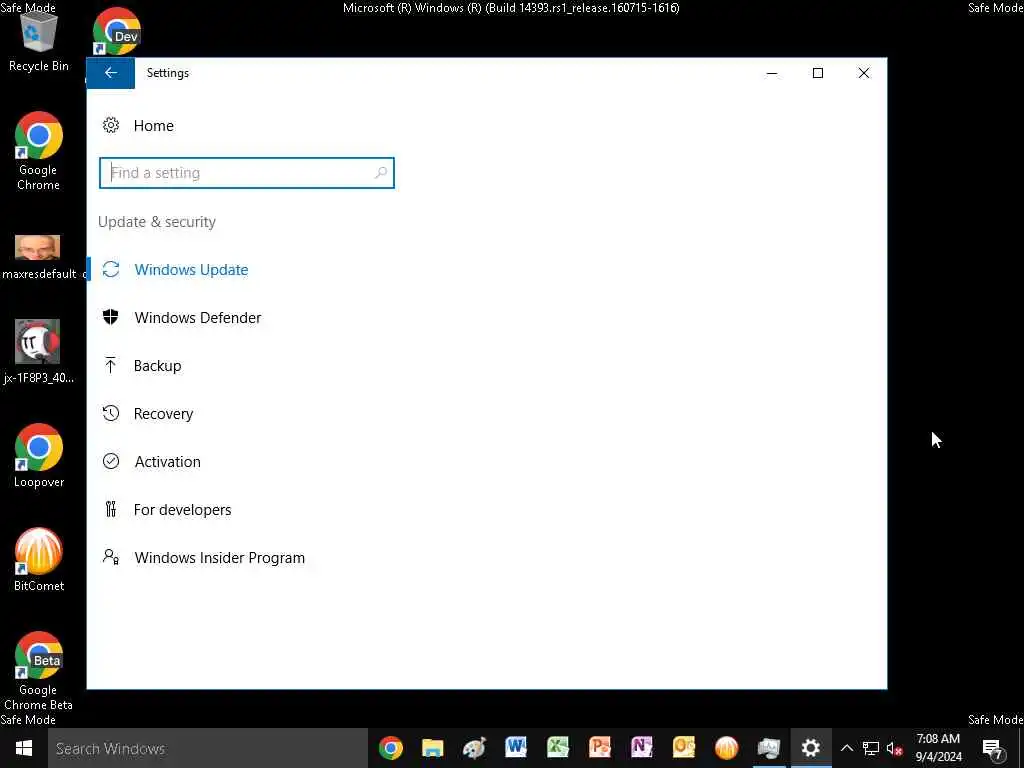Launch Word from the taskbar
Viewport: 1024px width, 768px height.
pyautogui.click(x=516, y=748)
